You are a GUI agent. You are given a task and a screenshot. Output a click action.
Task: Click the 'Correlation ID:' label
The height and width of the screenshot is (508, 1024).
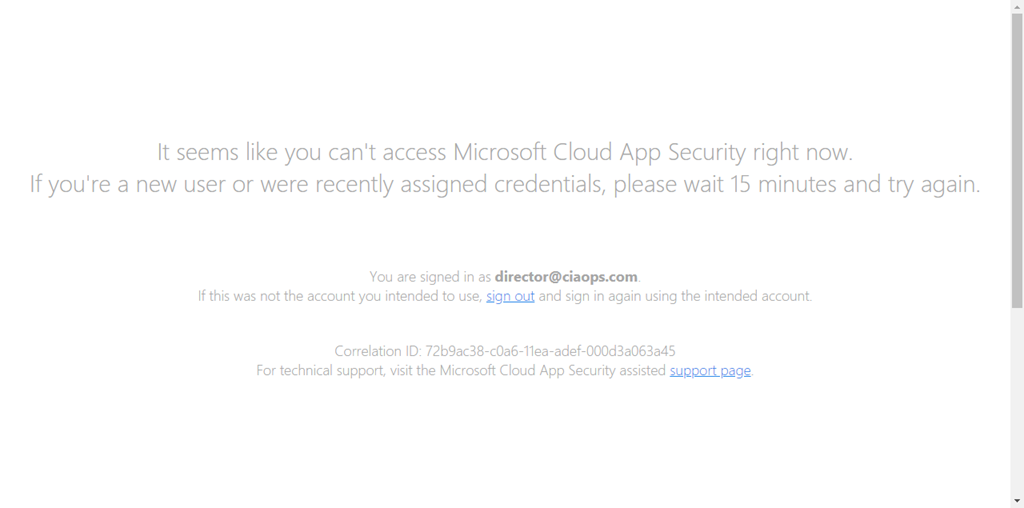click(x=377, y=351)
